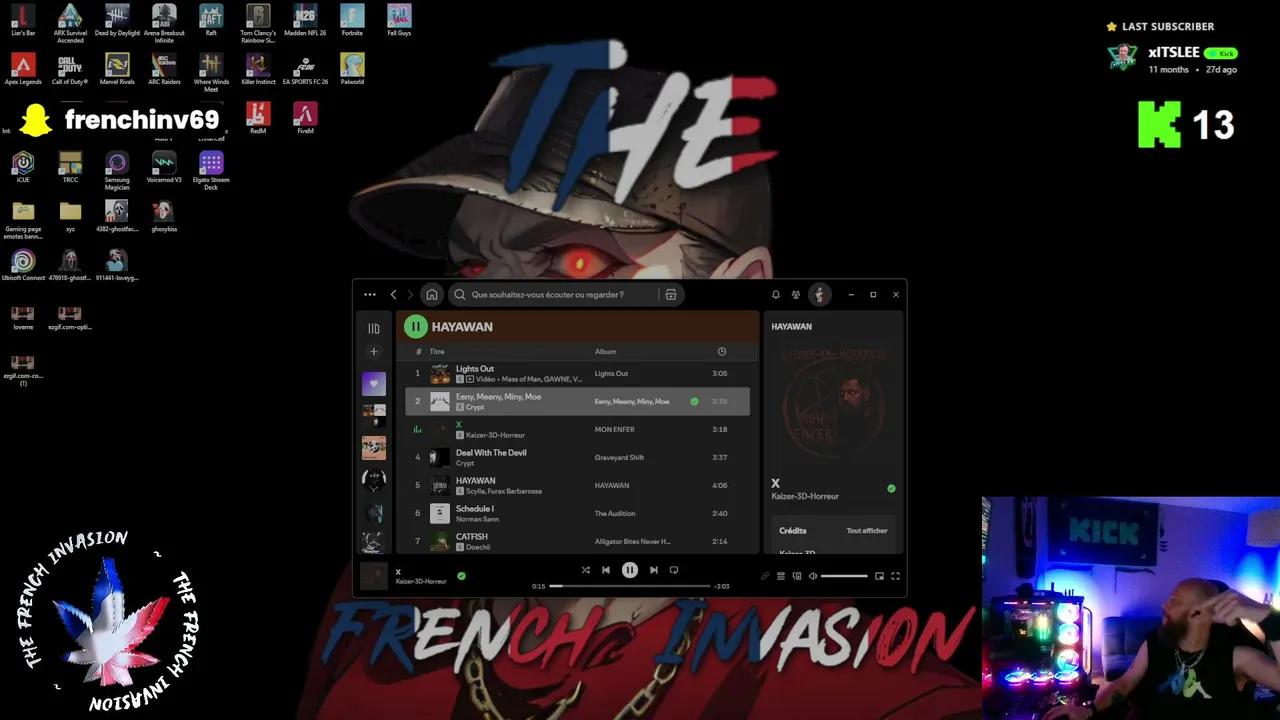The image size is (1280, 720).
Task: Open Fortnite desktop shortcut
Action: pos(352,20)
